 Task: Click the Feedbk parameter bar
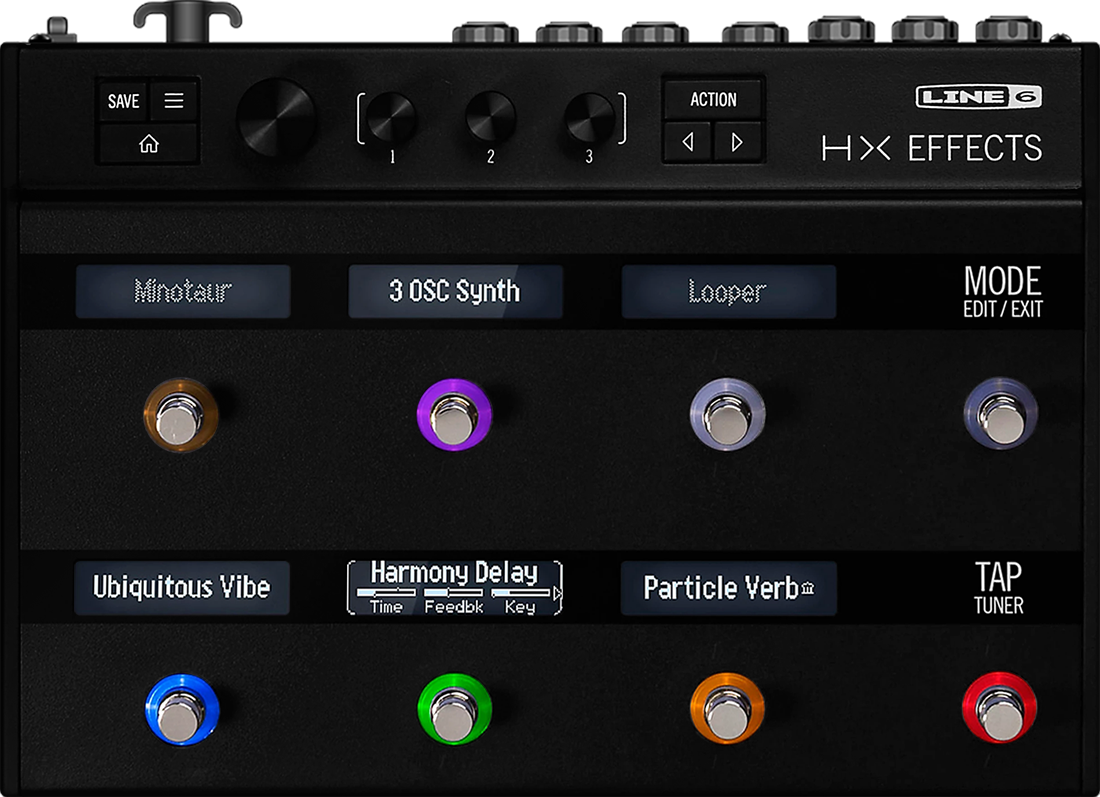point(453,594)
